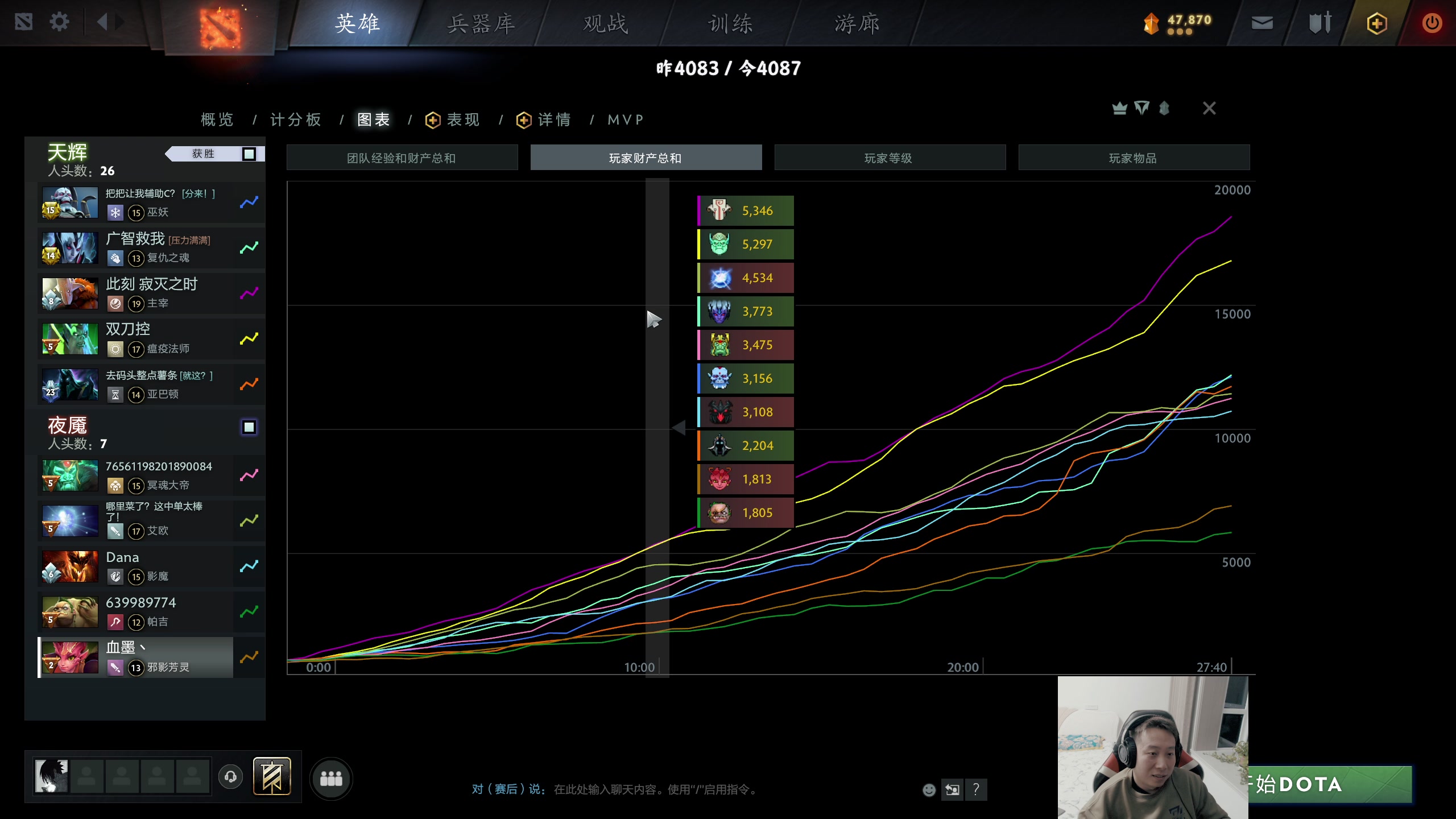Open the party group people icon

[331, 779]
